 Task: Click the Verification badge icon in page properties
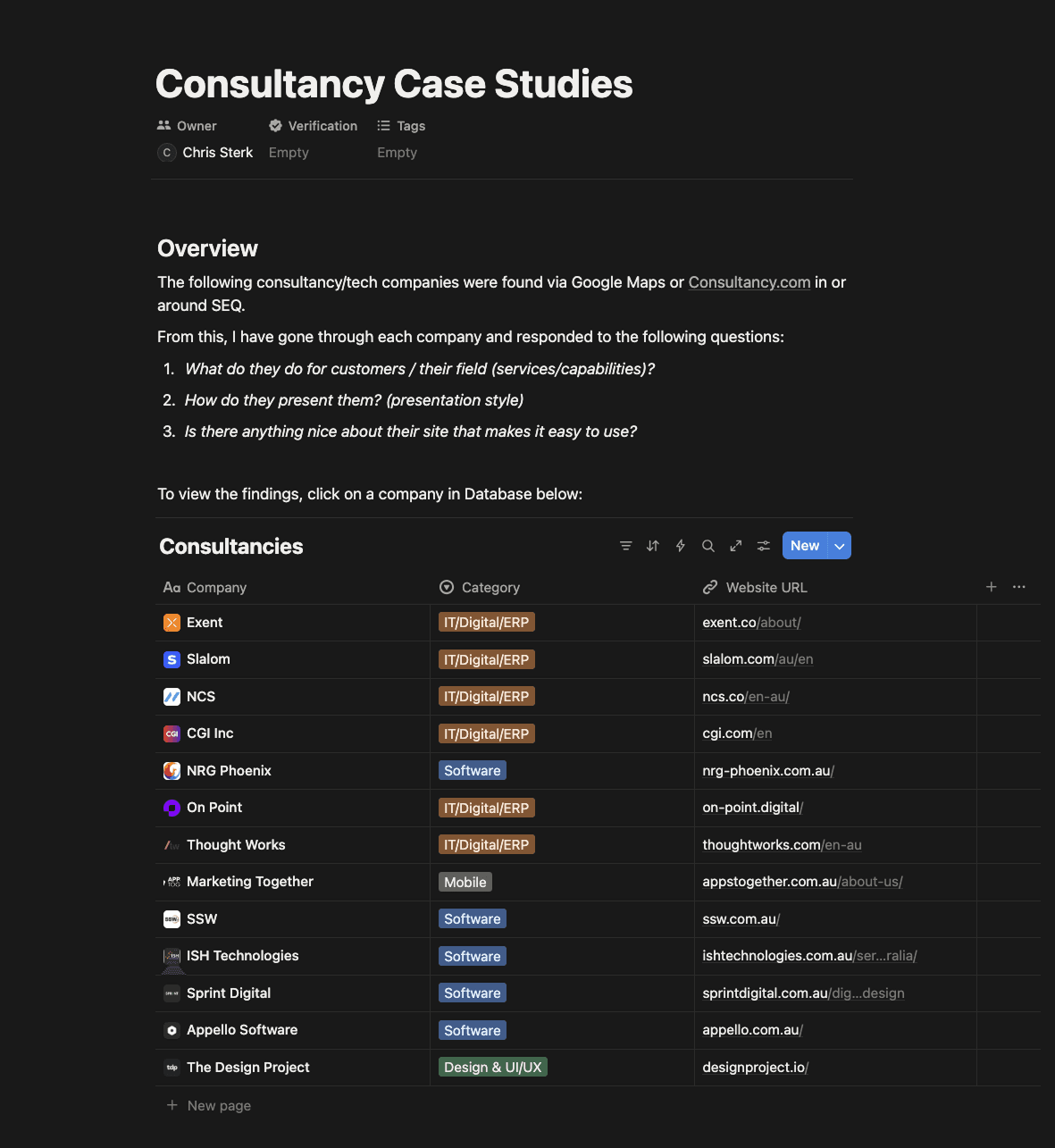pos(277,125)
